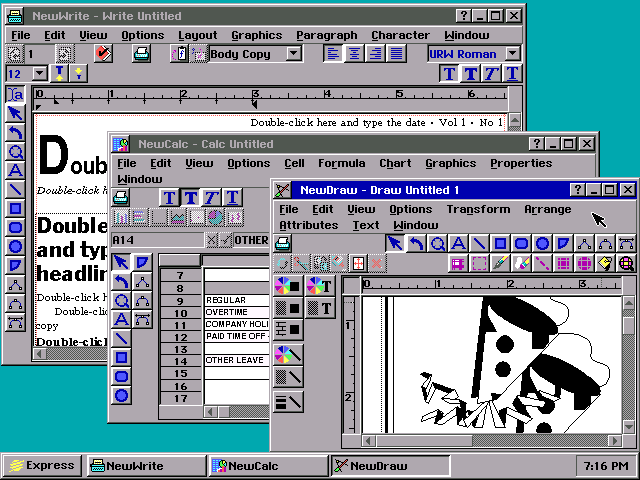Click the NewDraw vertical scrollbar down arrow
This screenshot has width=640, height=480.
pos(629,427)
